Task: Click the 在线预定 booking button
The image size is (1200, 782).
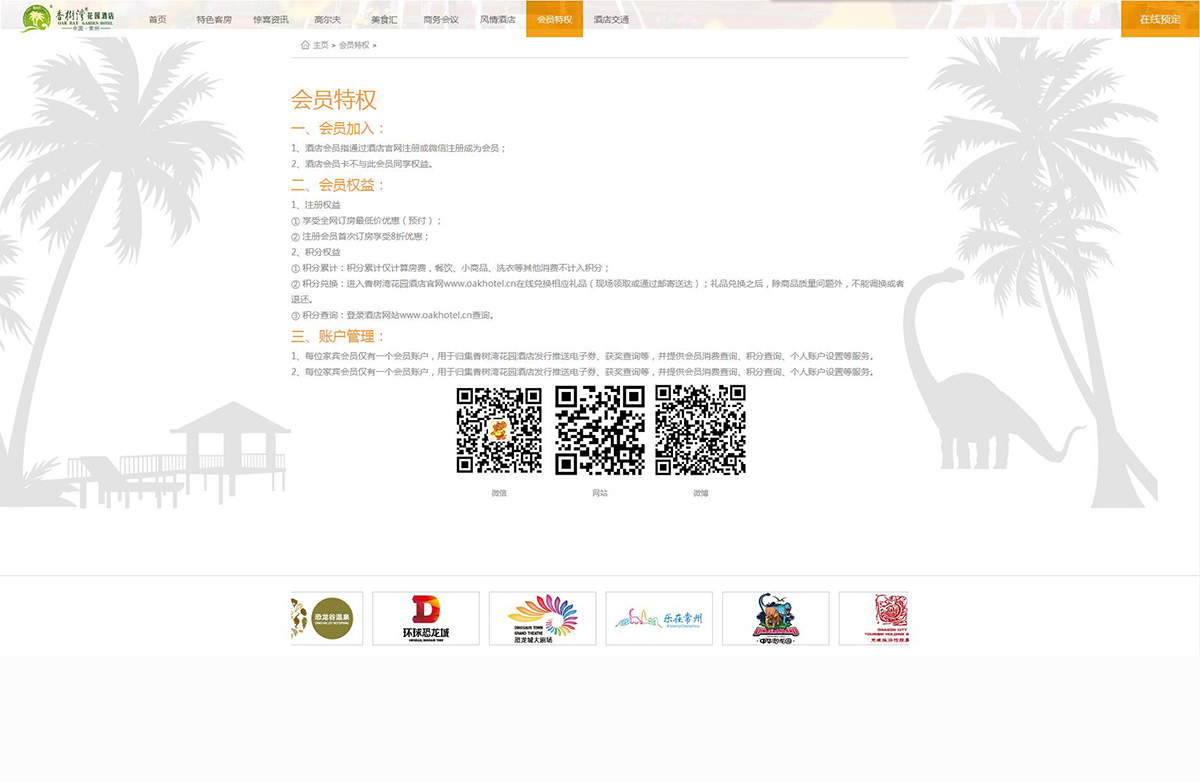Action: 1160,19
